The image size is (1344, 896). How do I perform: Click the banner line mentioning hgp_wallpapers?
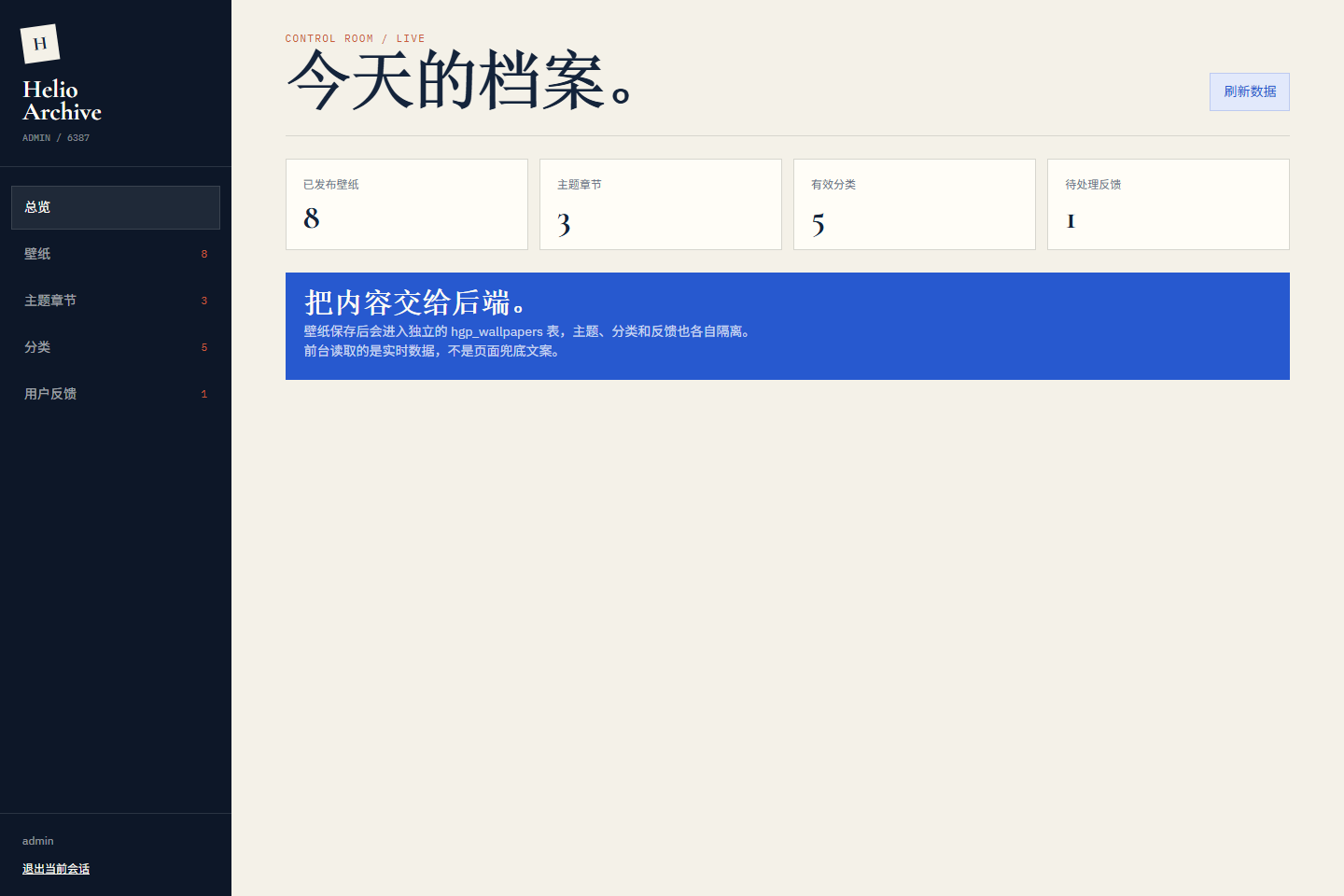(528, 331)
